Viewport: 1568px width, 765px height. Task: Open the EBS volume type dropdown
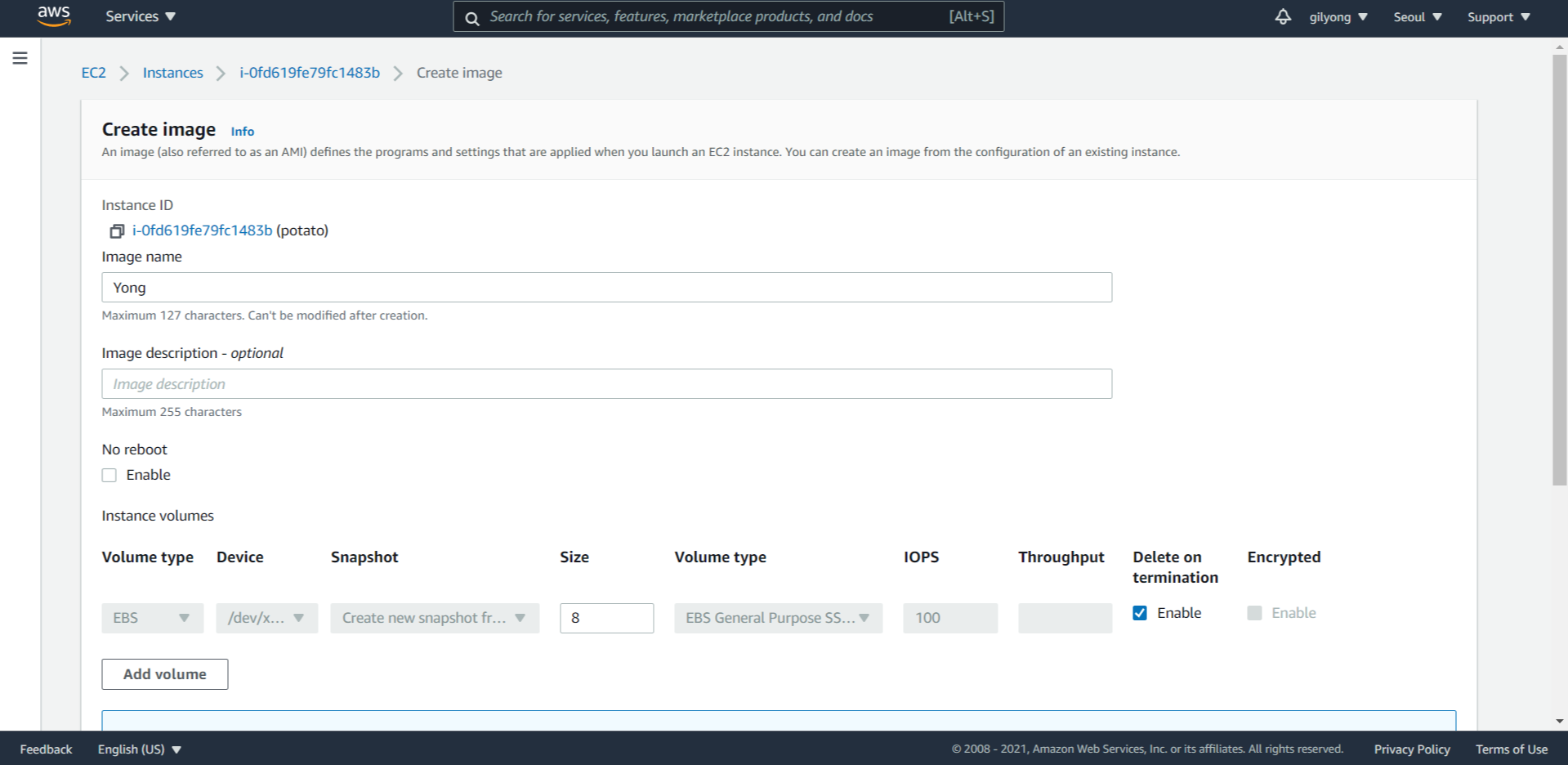point(153,618)
